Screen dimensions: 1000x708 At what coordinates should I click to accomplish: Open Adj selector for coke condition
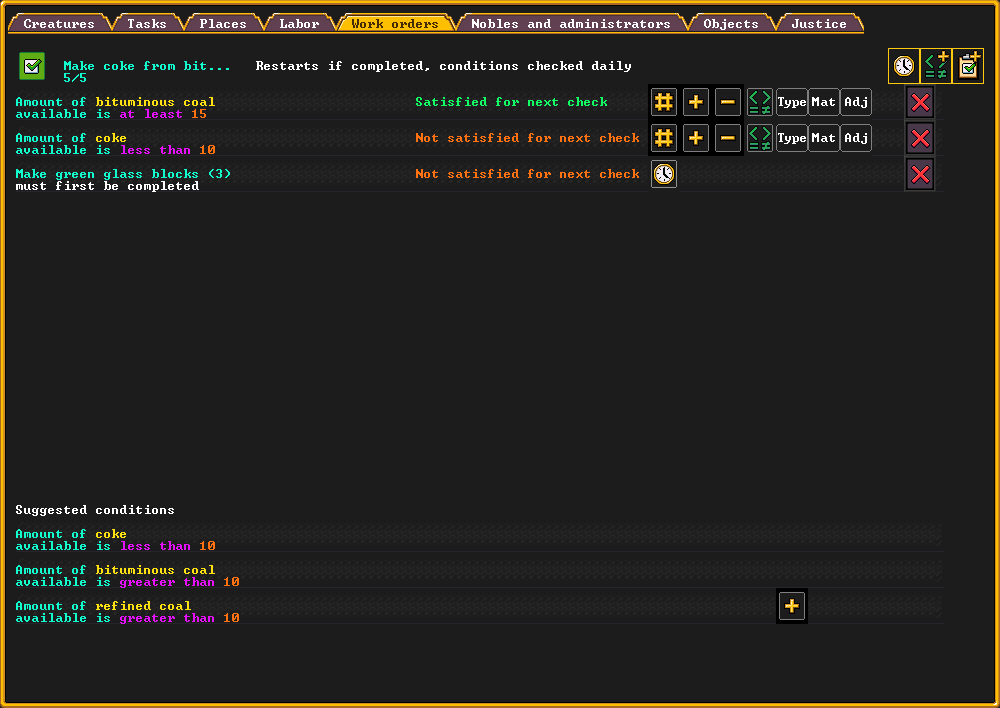856,138
